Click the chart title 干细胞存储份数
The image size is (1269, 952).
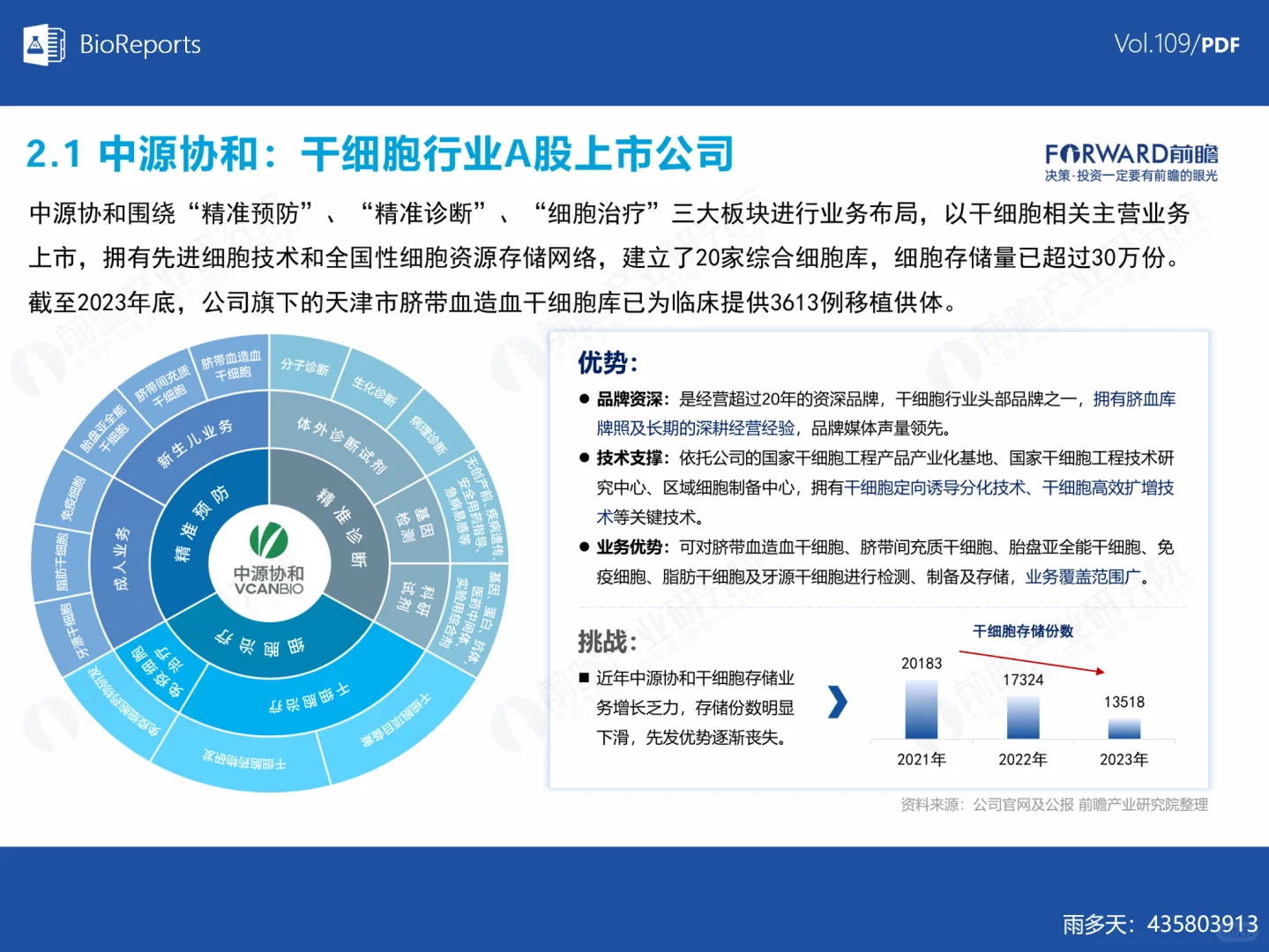click(1023, 631)
